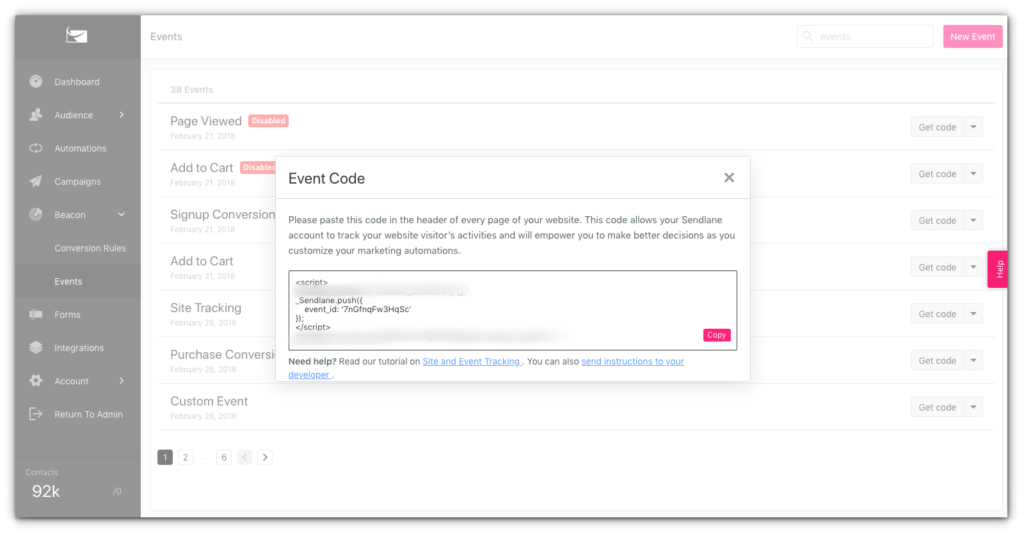The height and width of the screenshot is (534, 1024).
Task: Click the Return To Admin exit icon
Action: coord(36,415)
